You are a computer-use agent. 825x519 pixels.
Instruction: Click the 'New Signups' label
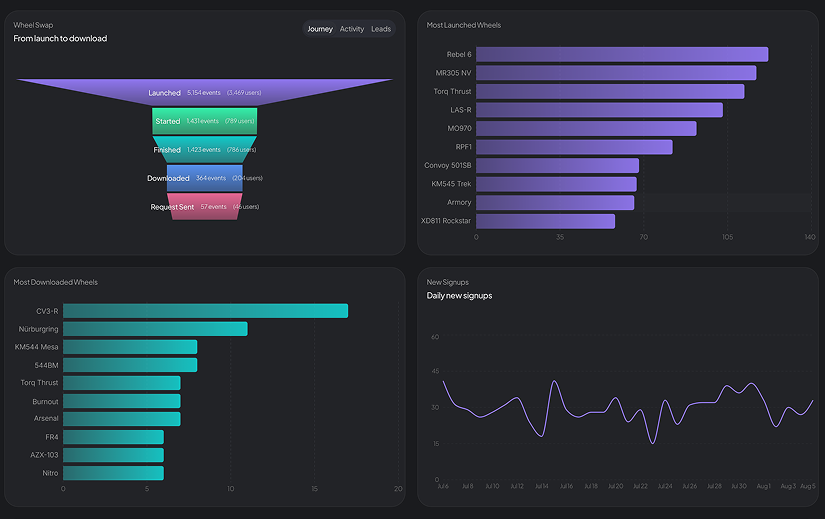point(447,282)
